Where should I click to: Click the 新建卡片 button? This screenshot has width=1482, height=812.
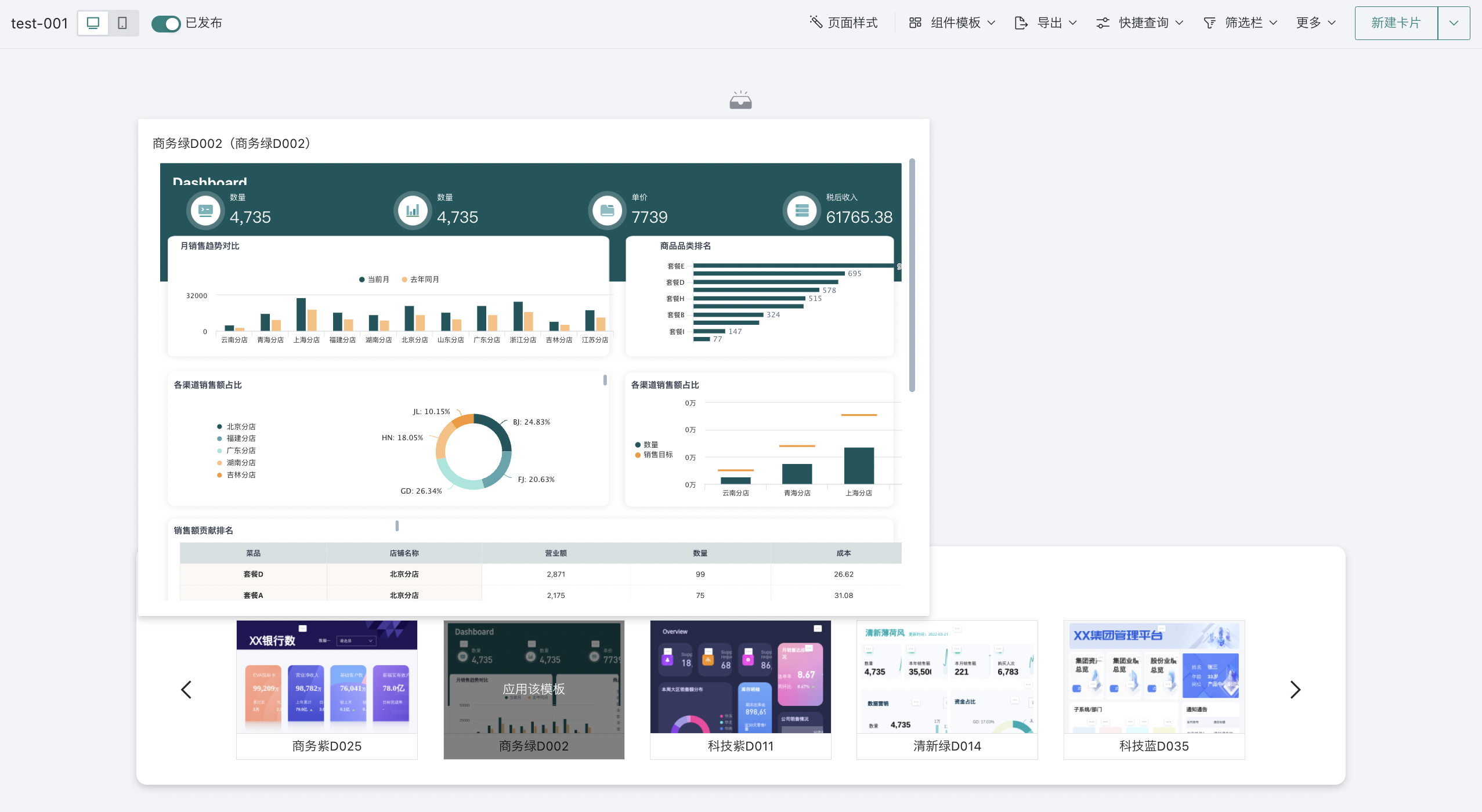coord(1396,23)
